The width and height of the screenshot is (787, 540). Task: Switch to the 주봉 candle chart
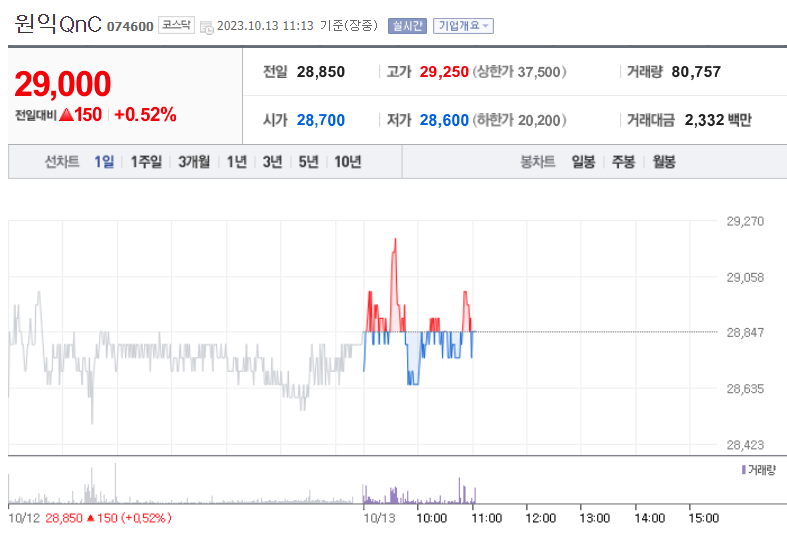point(623,162)
